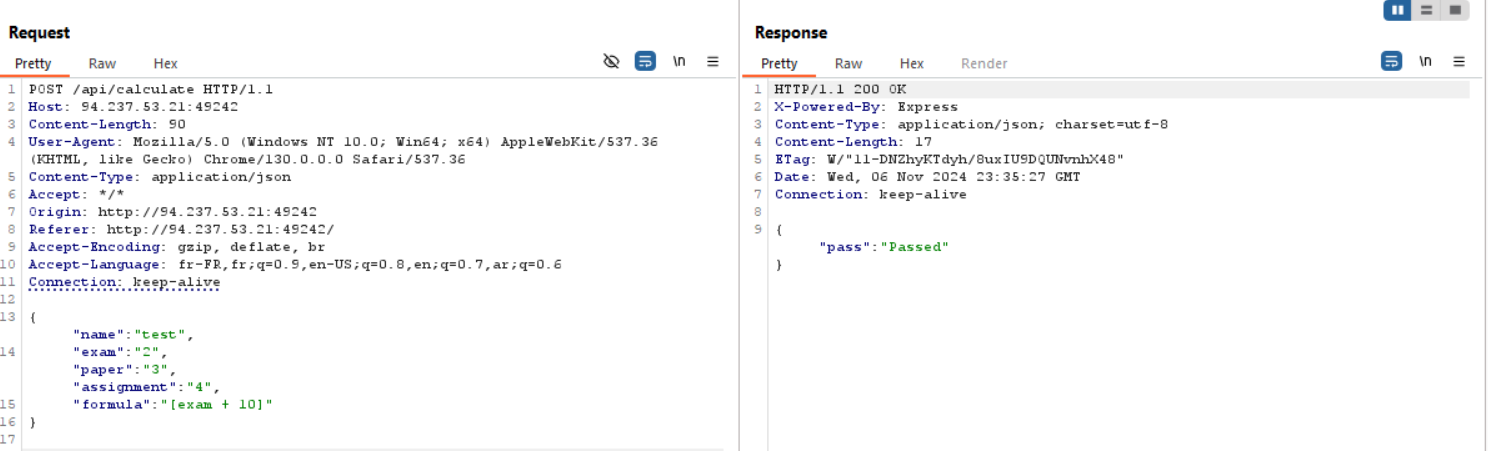The height and width of the screenshot is (451, 1488).
Task: Open the Raw tab in Request
Action: pyautogui.click(x=102, y=64)
